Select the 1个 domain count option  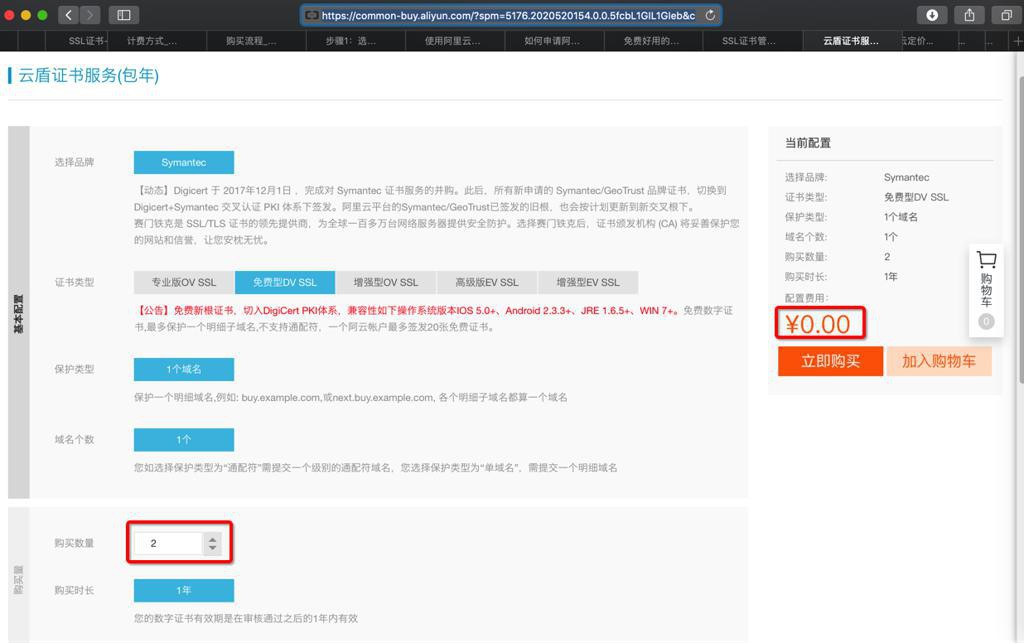[184, 440]
